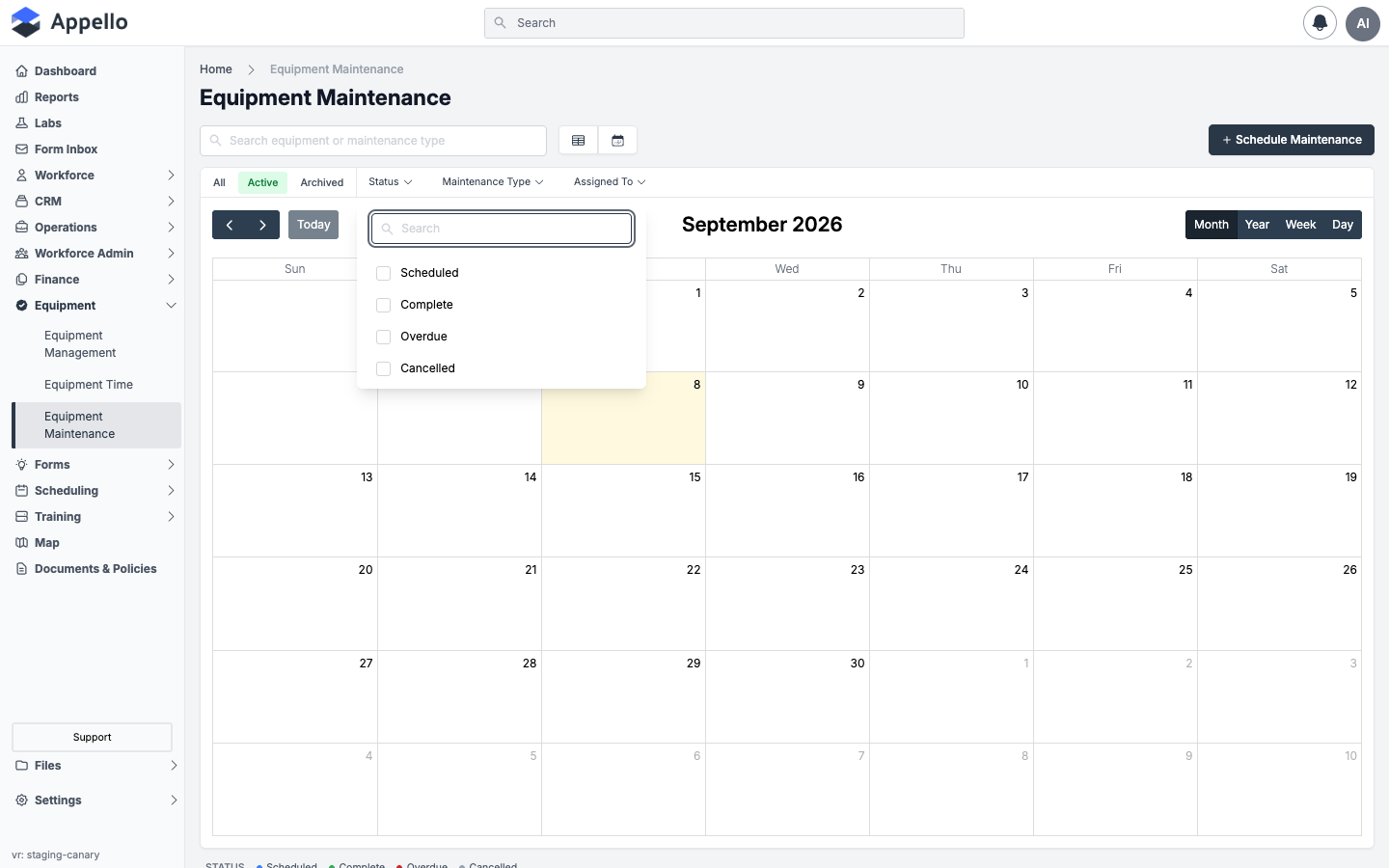Image resolution: width=1389 pixels, height=868 pixels.
Task: Click the Form Inbox envelope icon
Action: 21,149
